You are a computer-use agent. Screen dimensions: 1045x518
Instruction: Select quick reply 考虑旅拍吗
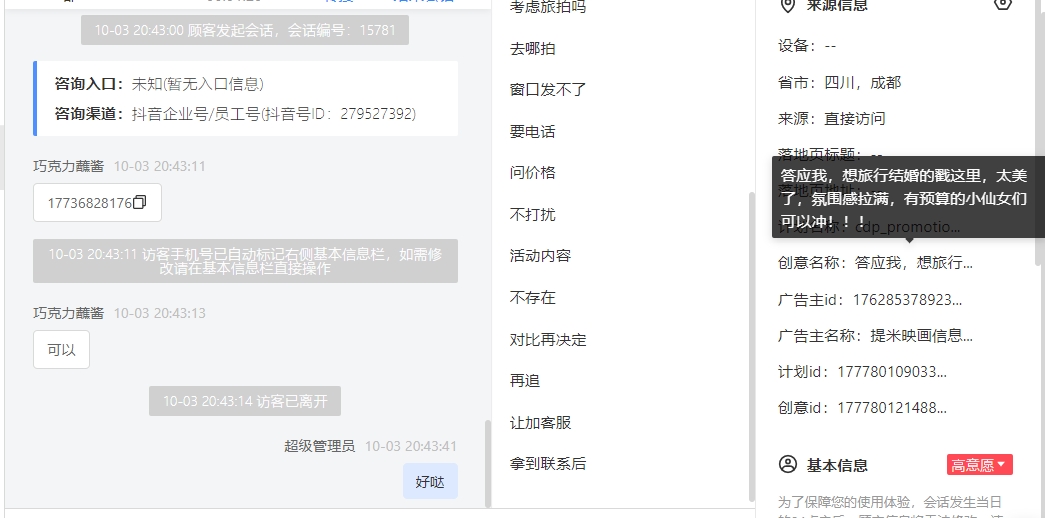pos(548,7)
